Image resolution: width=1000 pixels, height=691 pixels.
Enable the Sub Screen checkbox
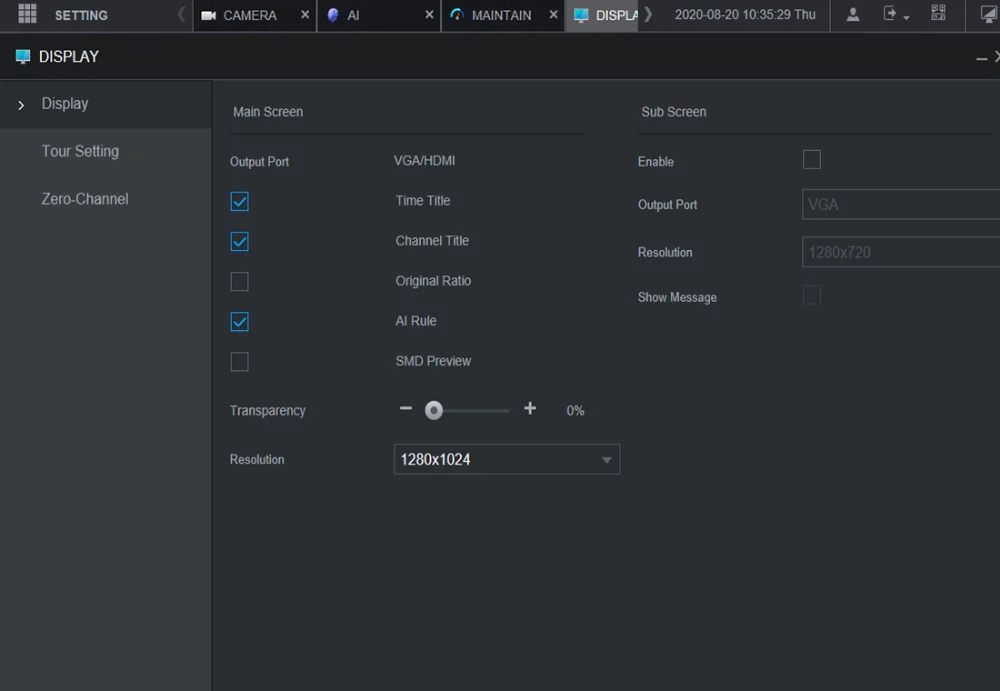811,160
